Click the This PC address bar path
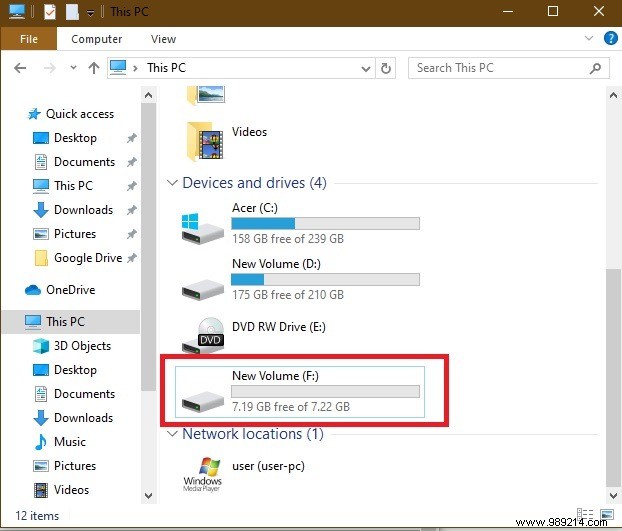 click(x=166, y=68)
